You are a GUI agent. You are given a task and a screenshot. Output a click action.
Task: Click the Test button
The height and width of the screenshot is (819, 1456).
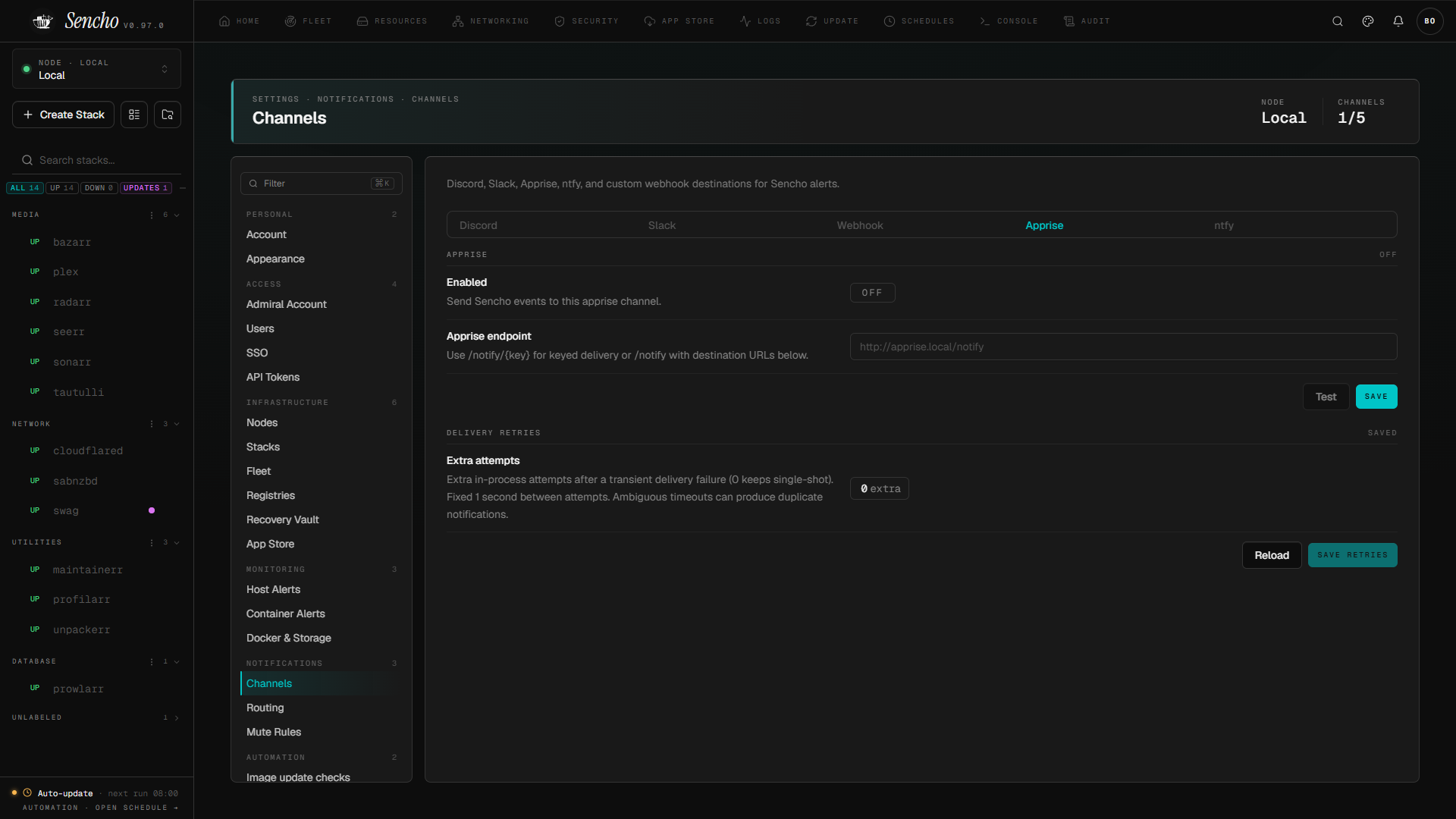[1326, 397]
